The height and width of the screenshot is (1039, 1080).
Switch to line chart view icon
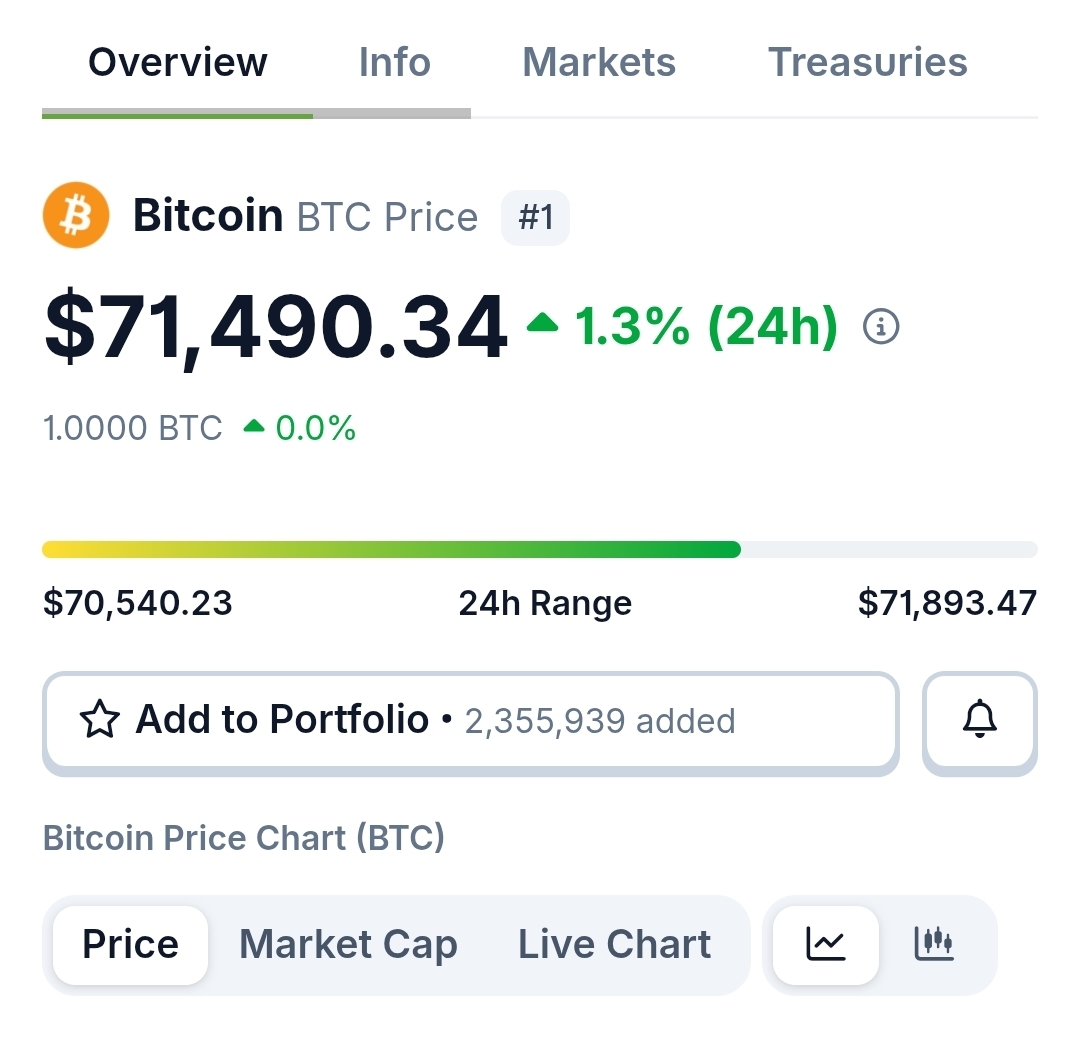(x=826, y=944)
